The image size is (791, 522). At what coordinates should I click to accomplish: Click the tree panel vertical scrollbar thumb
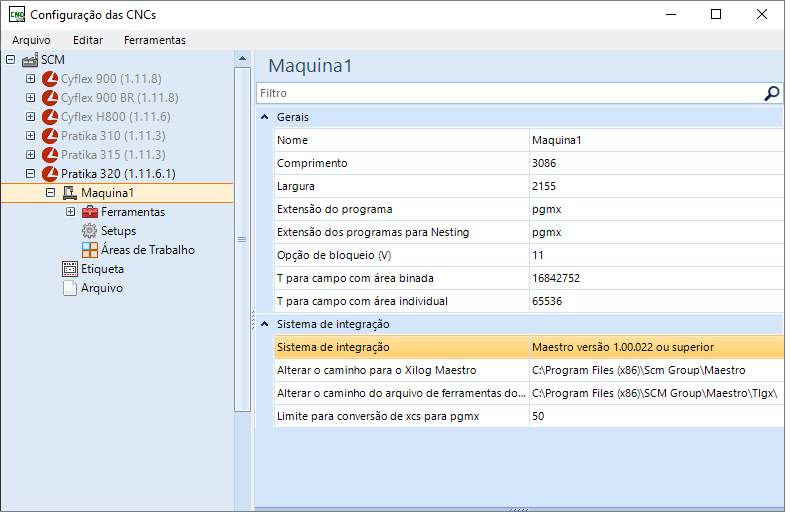click(243, 240)
